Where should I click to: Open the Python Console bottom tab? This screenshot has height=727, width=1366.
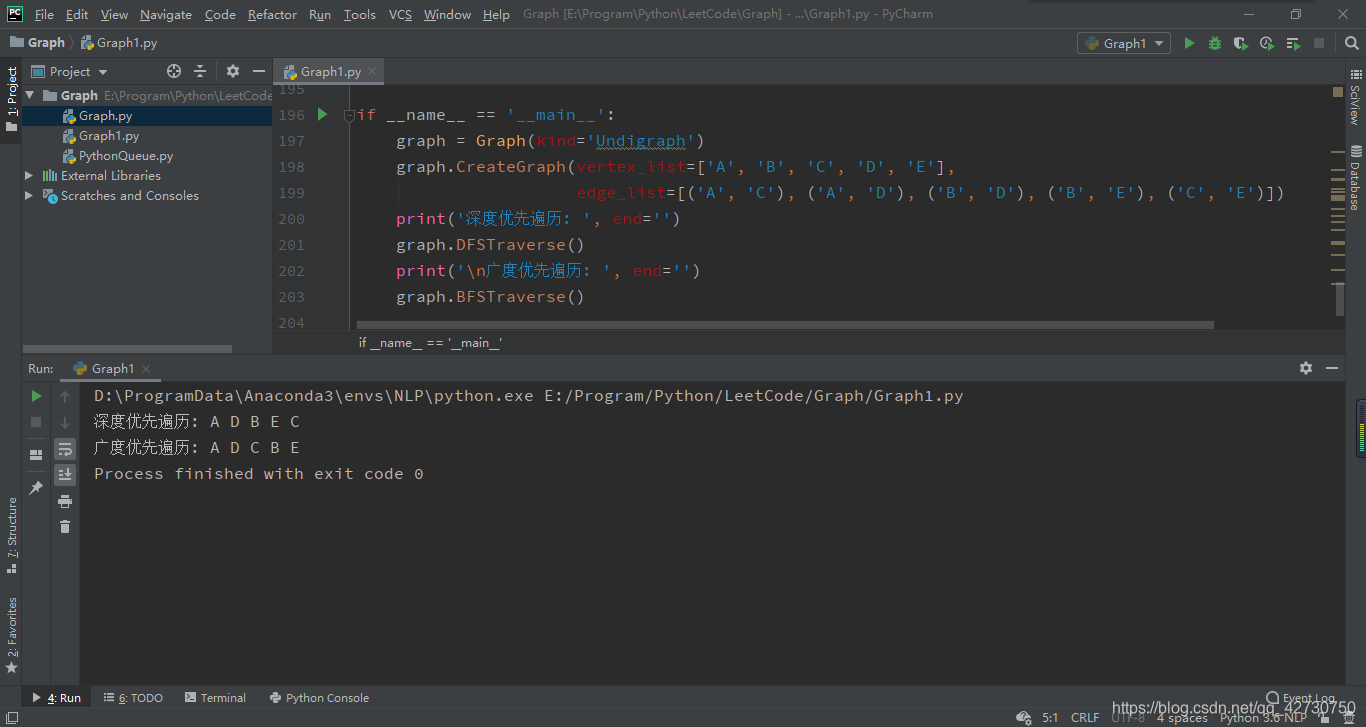319,698
